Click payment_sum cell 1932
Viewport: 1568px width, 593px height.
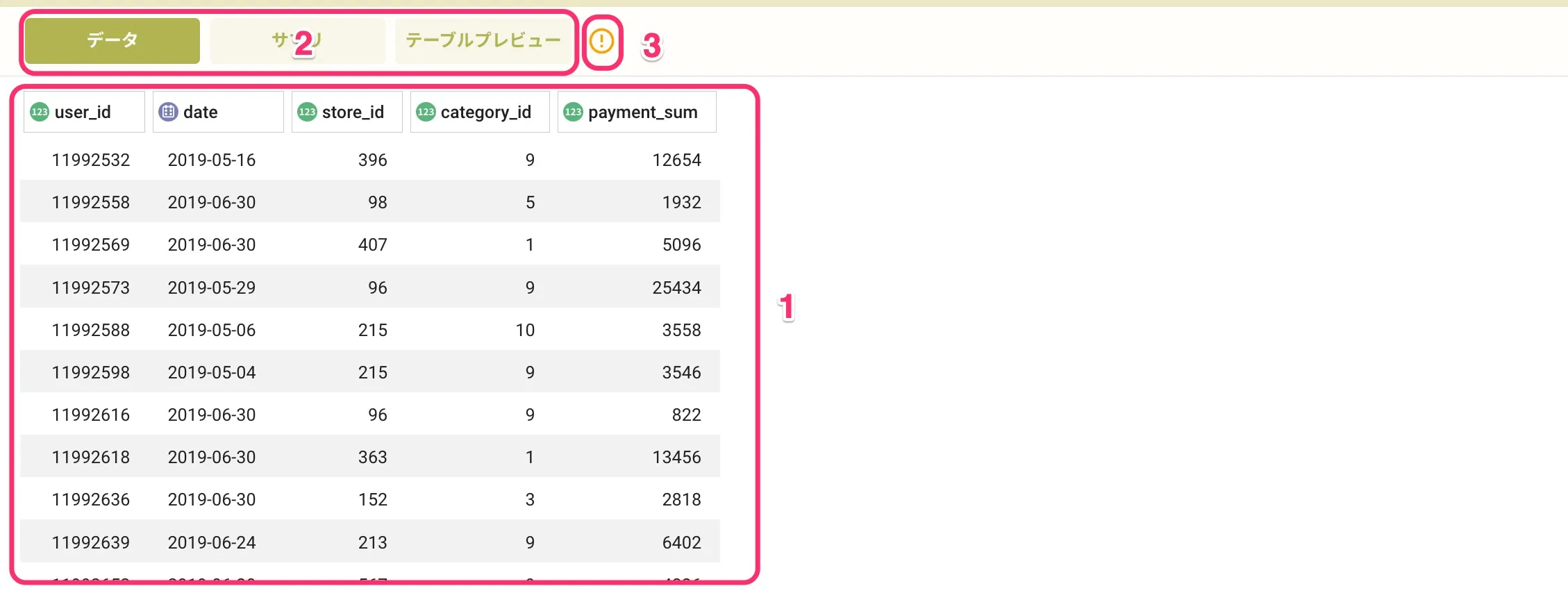[x=682, y=203]
